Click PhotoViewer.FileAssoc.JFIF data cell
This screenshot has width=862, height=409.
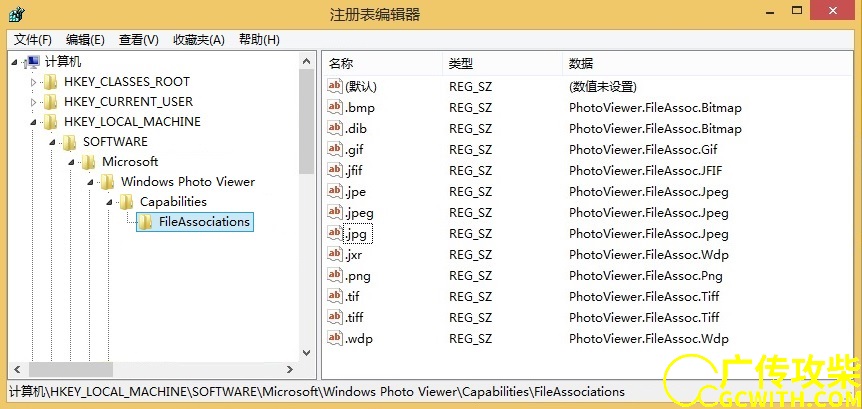645,170
